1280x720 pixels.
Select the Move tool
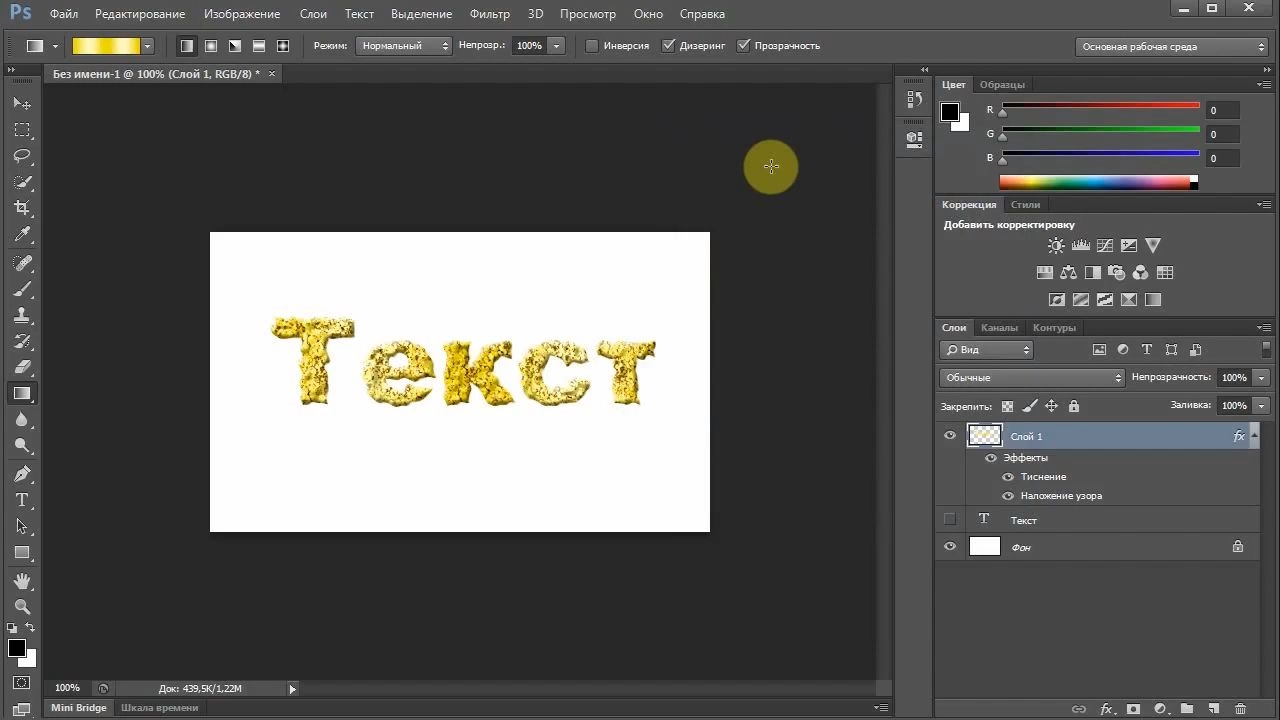tap(22, 103)
